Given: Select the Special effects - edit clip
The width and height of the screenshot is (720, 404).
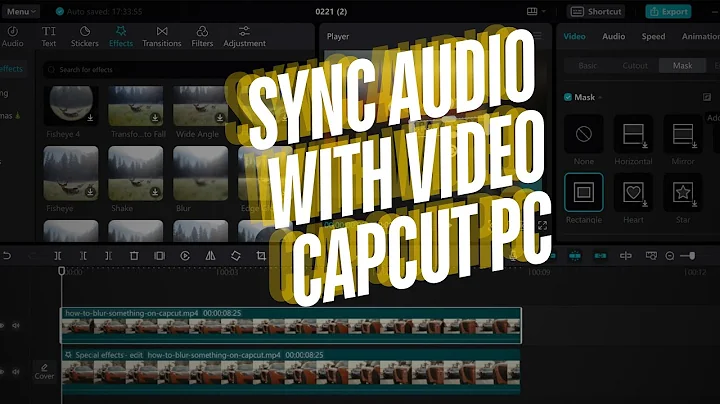Looking at the screenshot, I should 291,371.
